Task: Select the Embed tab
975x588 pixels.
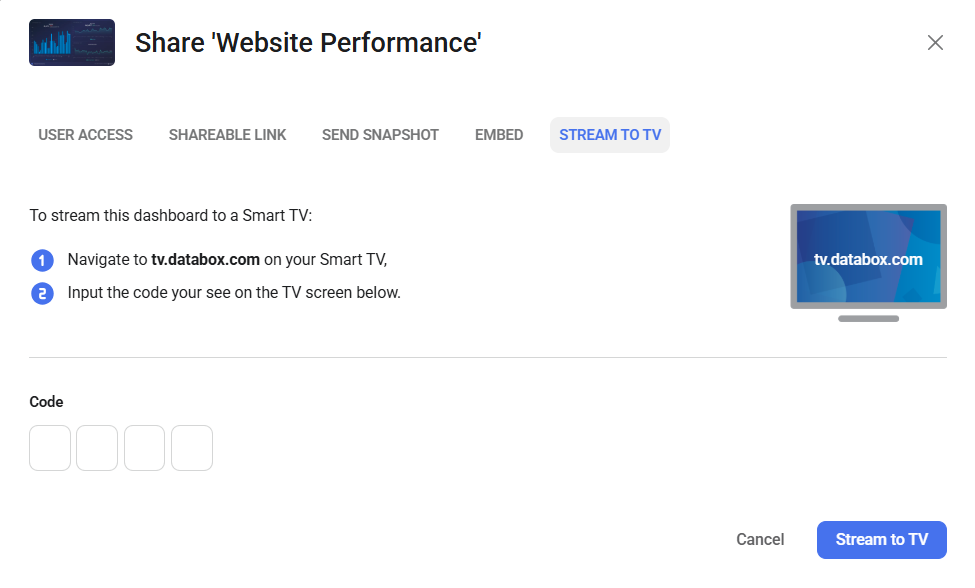Action: pos(499,135)
